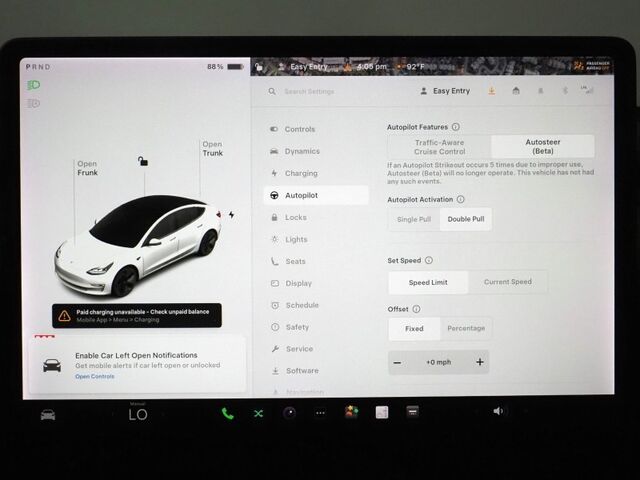
Task: Tap the HomeLink garage icon
Action: 516,91
